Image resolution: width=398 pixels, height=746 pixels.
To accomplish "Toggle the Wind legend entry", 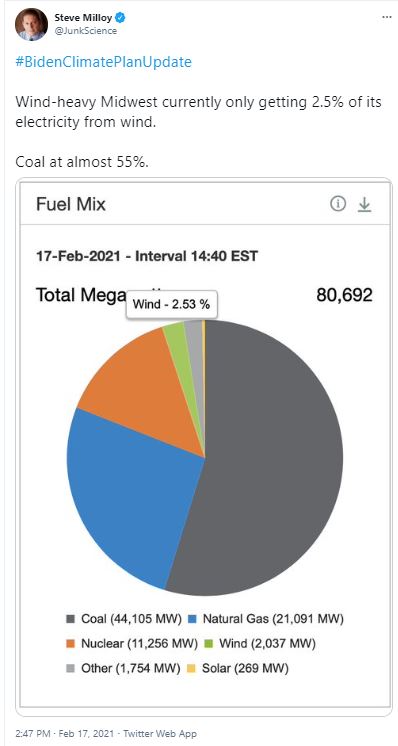I will coord(261,644).
